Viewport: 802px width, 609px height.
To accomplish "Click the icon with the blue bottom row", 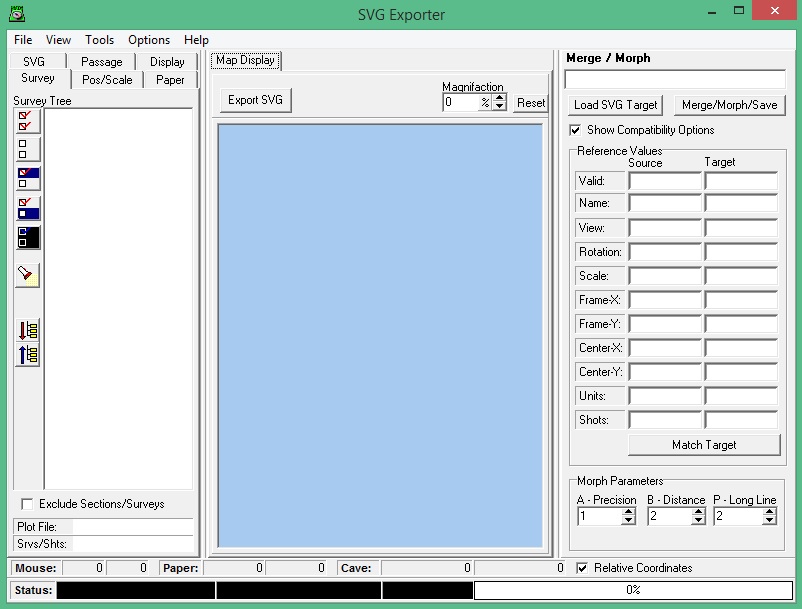I will tap(27, 208).
